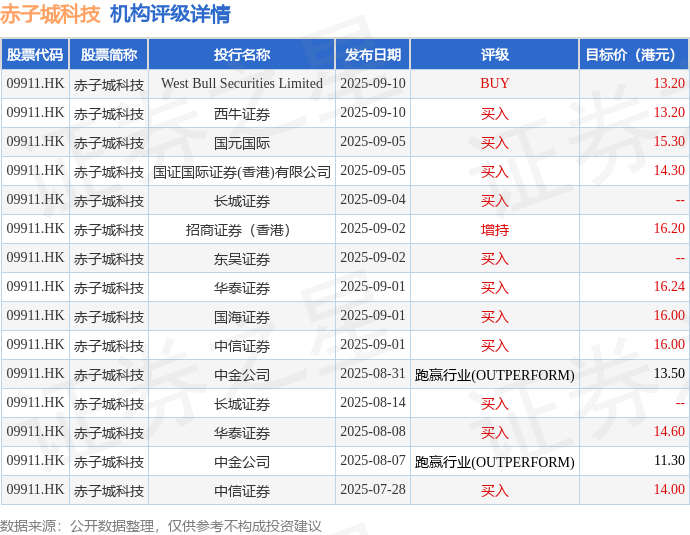Image resolution: width=690 pixels, height=535 pixels.
Task: Click the 国元国际 cell
Action: click(242, 143)
